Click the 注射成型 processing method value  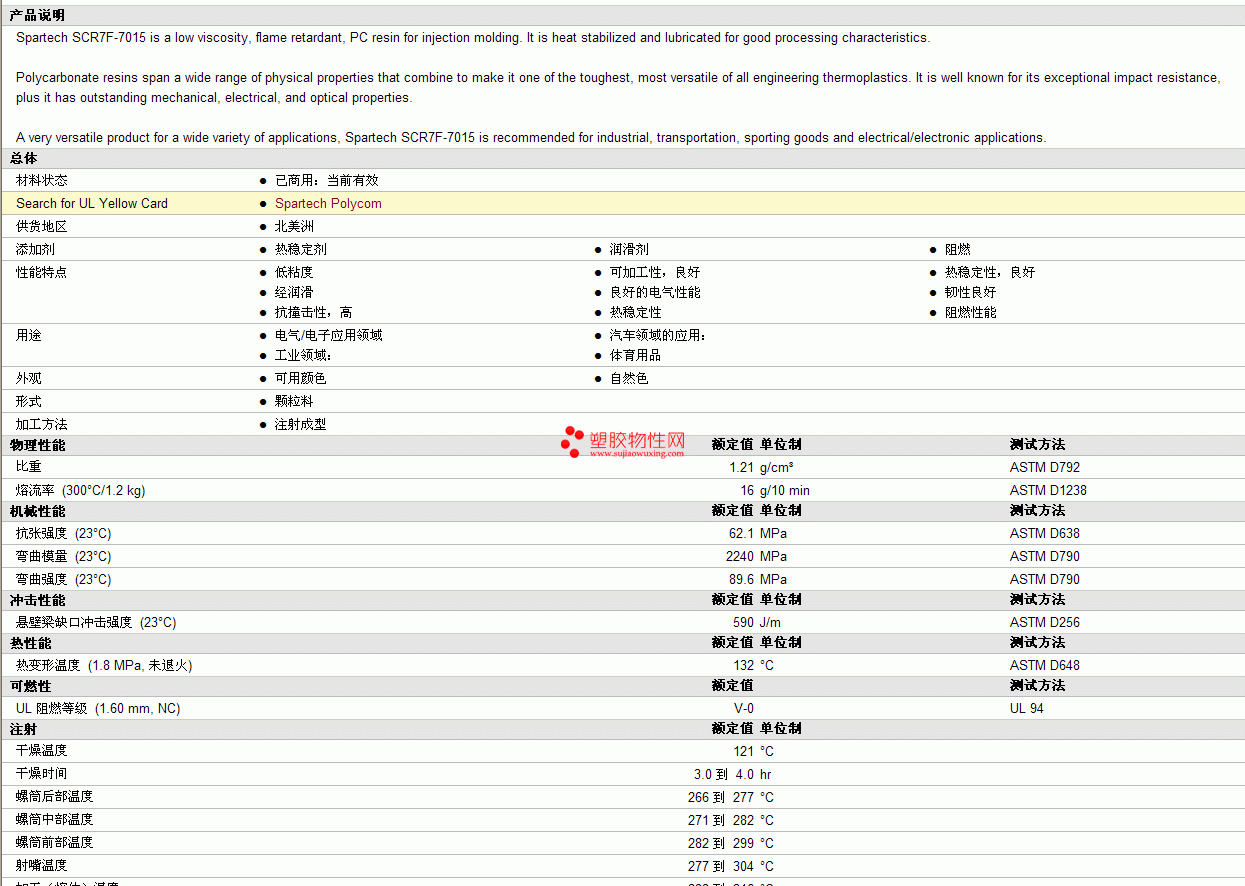[301, 424]
